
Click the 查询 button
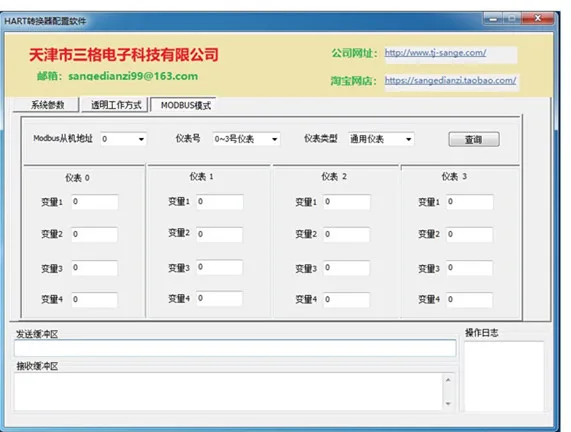pos(474,139)
